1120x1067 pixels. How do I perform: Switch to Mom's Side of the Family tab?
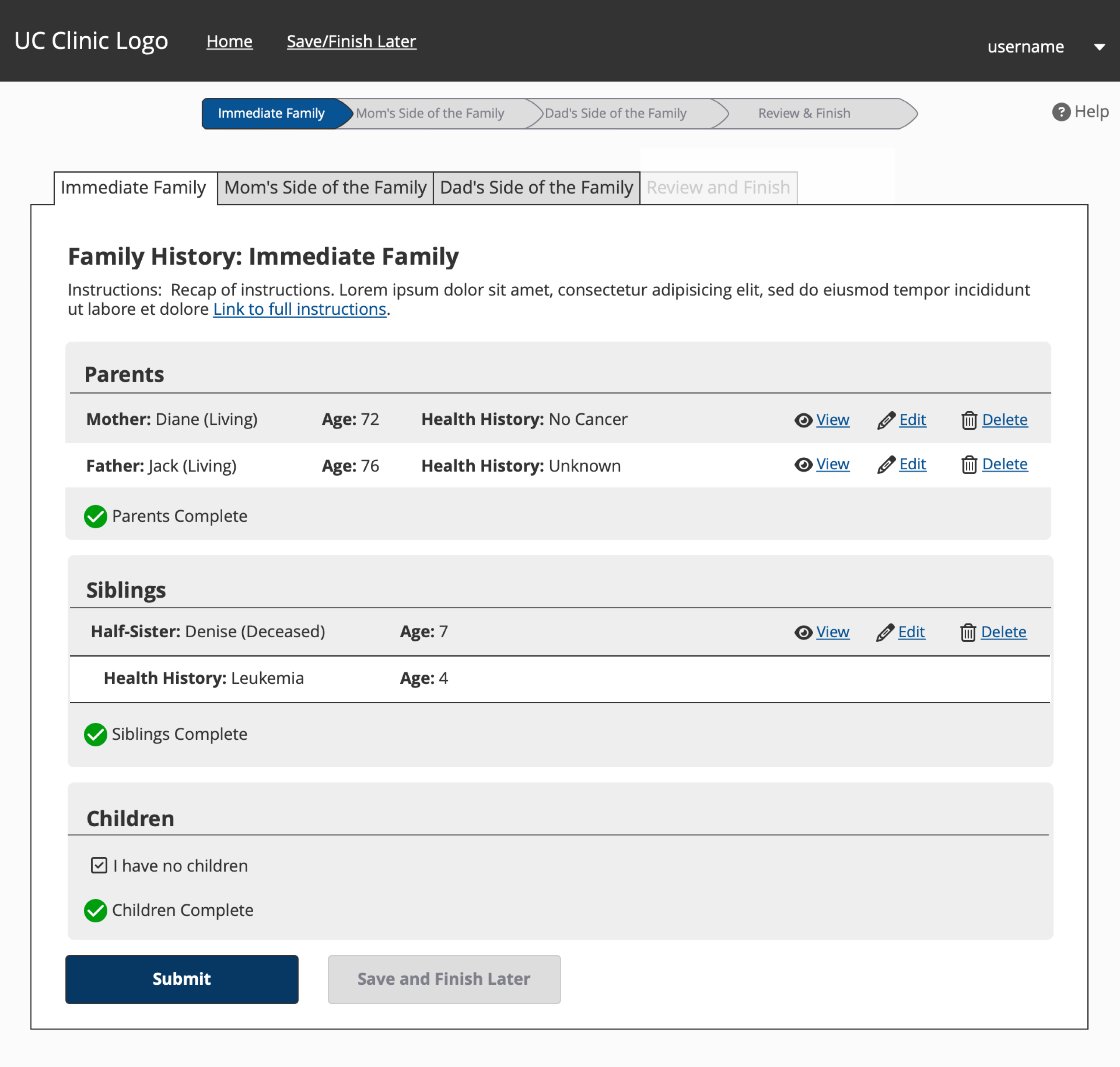click(325, 188)
